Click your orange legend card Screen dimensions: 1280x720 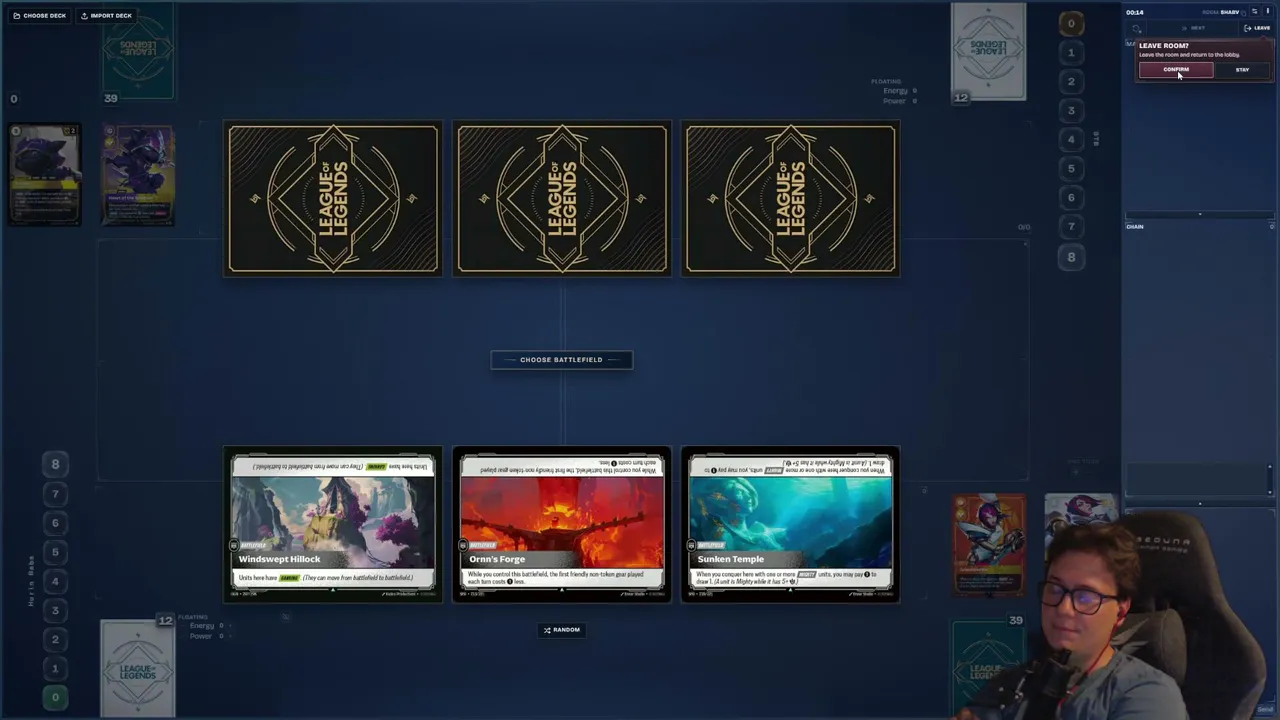pos(989,545)
